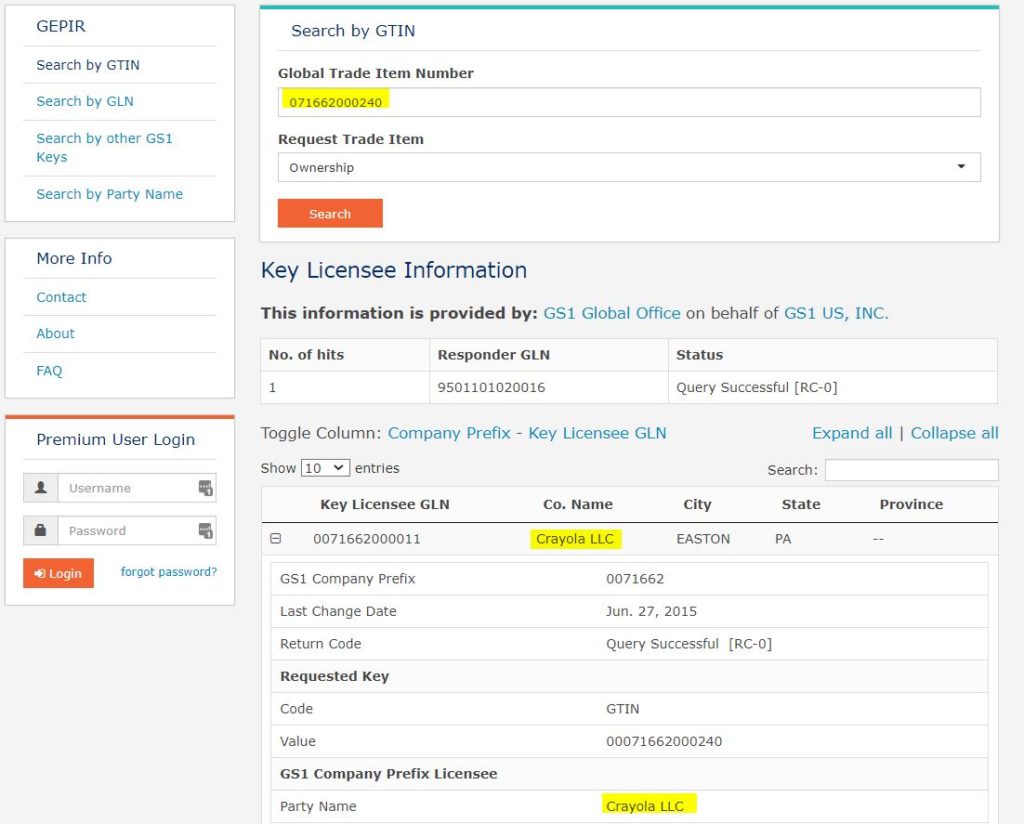Click the Login button

58,573
